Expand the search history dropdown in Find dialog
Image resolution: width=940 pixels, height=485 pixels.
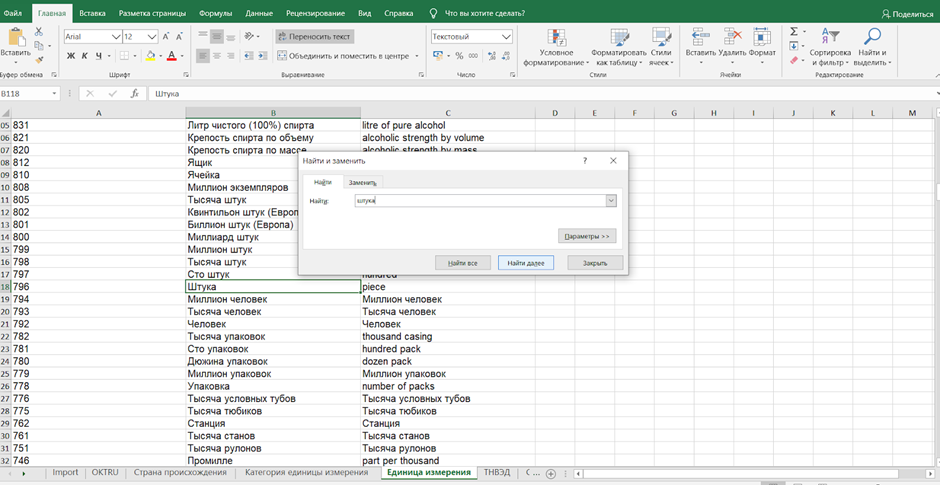coord(611,200)
